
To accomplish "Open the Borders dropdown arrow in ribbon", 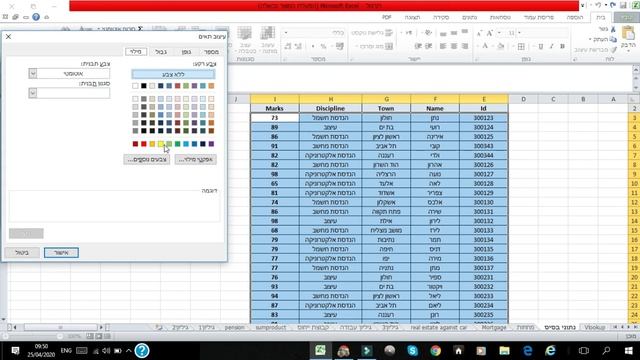I will (513, 47).
